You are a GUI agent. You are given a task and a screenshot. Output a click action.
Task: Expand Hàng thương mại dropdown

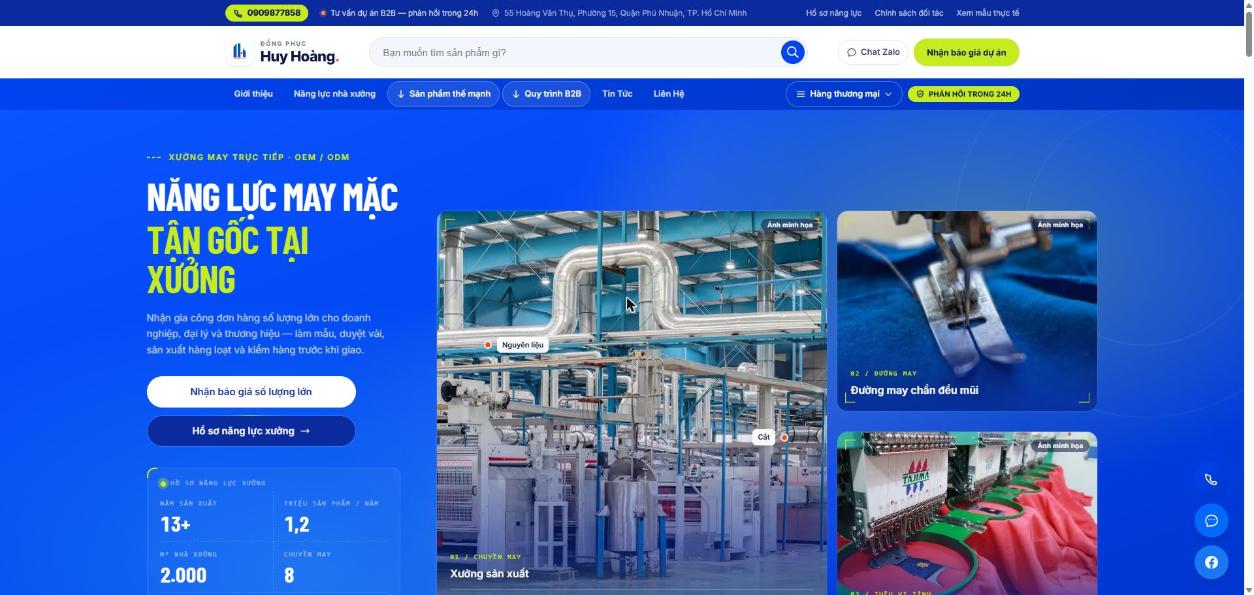[x=844, y=94]
